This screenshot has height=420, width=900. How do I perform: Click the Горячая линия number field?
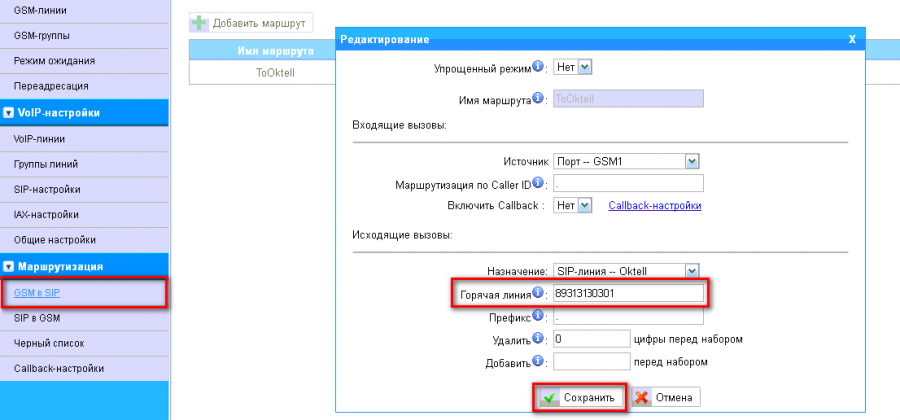point(628,294)
